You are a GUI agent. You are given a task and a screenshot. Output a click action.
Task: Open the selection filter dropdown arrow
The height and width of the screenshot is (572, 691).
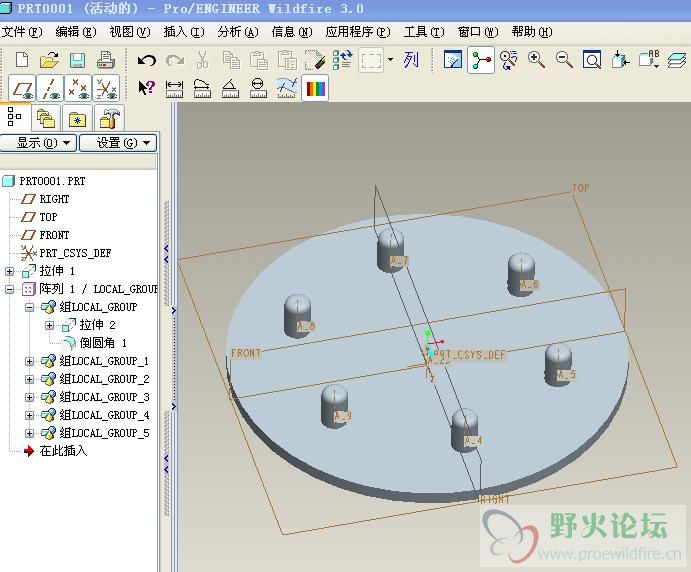point(390,59)
